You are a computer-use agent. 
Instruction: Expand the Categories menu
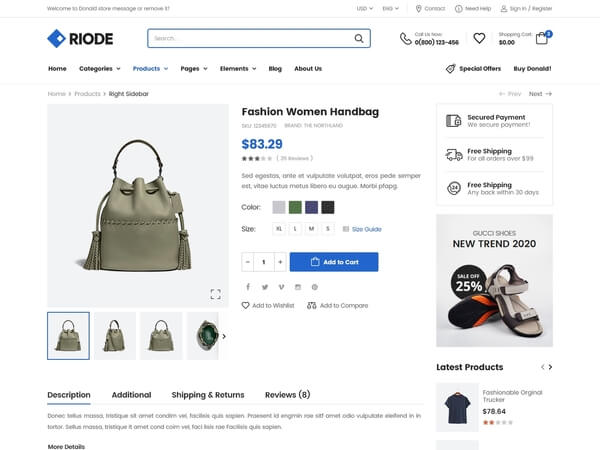[99, 69]
